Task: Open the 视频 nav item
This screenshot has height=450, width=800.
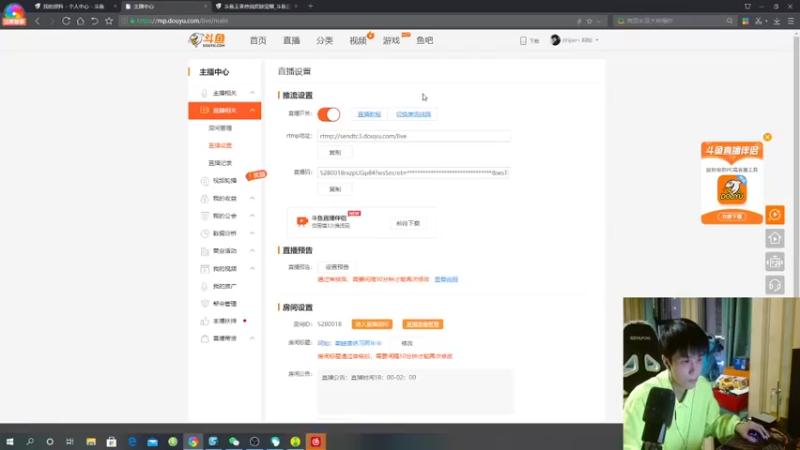Action: click(x=358, y=40)
